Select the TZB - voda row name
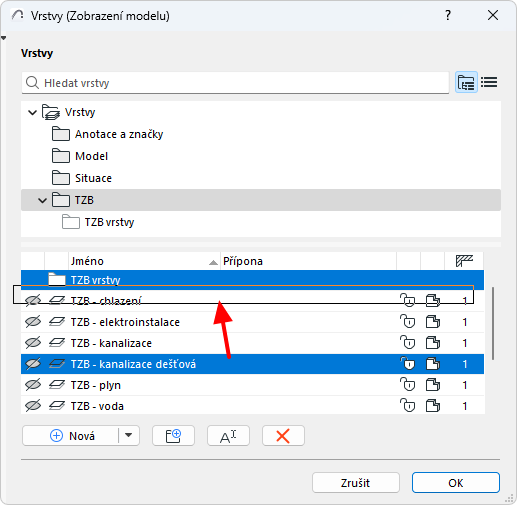Viewport: 517px width, 505px height. tap(97, 406)
